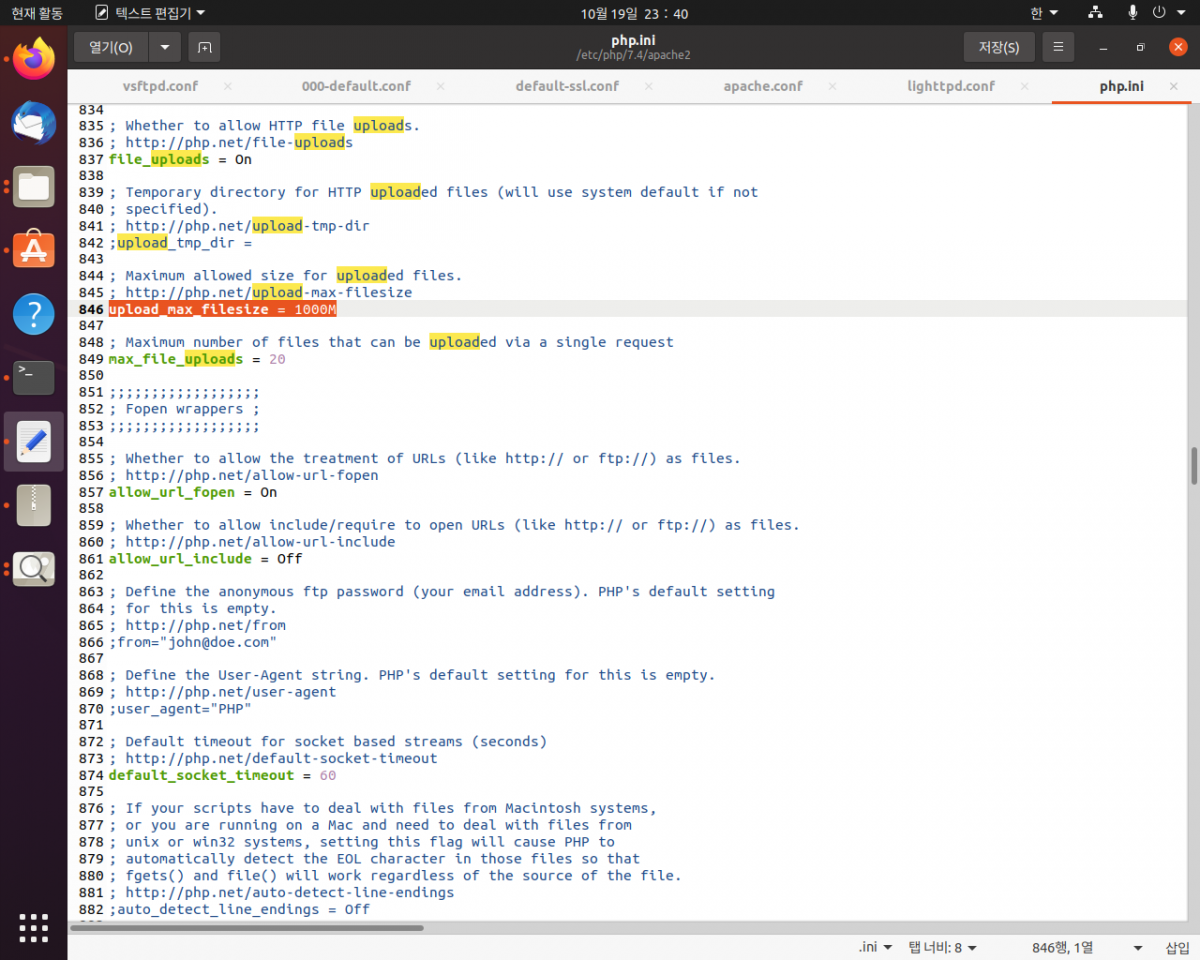Switch to the apache.conf tab

point(763,86)
